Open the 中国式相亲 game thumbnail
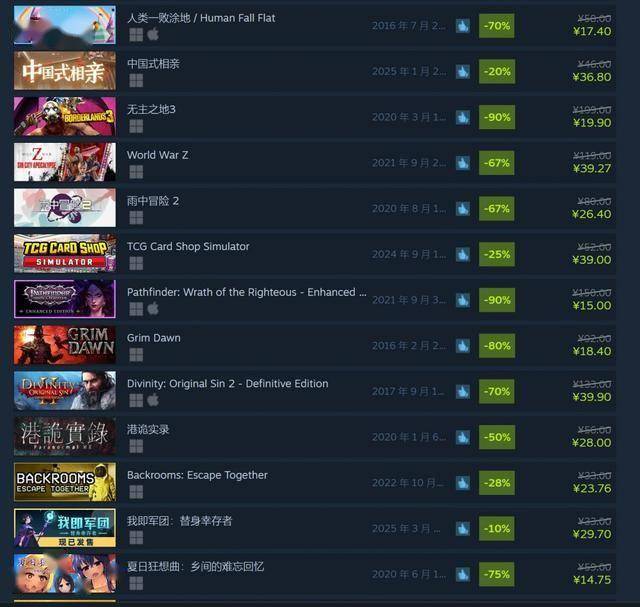 65,71
